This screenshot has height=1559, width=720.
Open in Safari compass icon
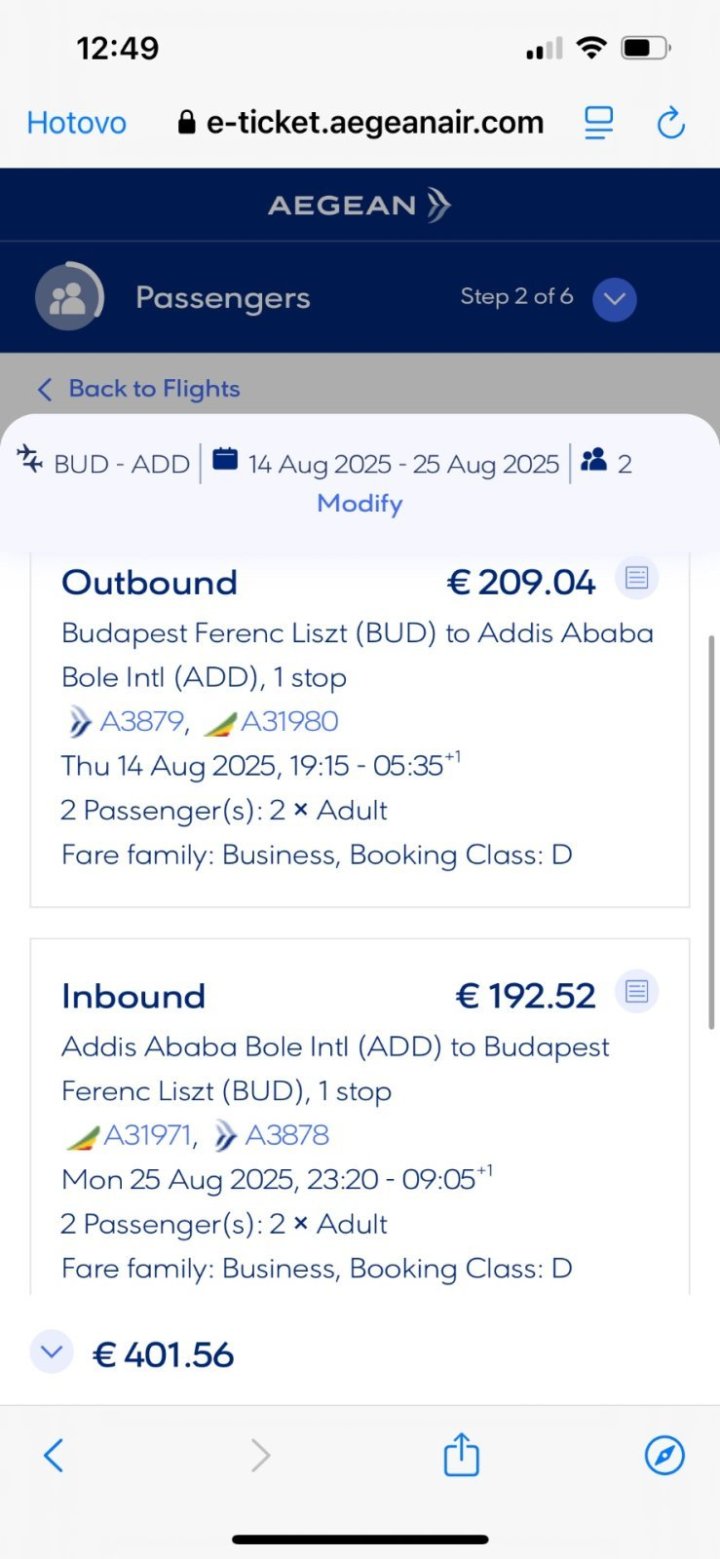tap(664, 1455)
